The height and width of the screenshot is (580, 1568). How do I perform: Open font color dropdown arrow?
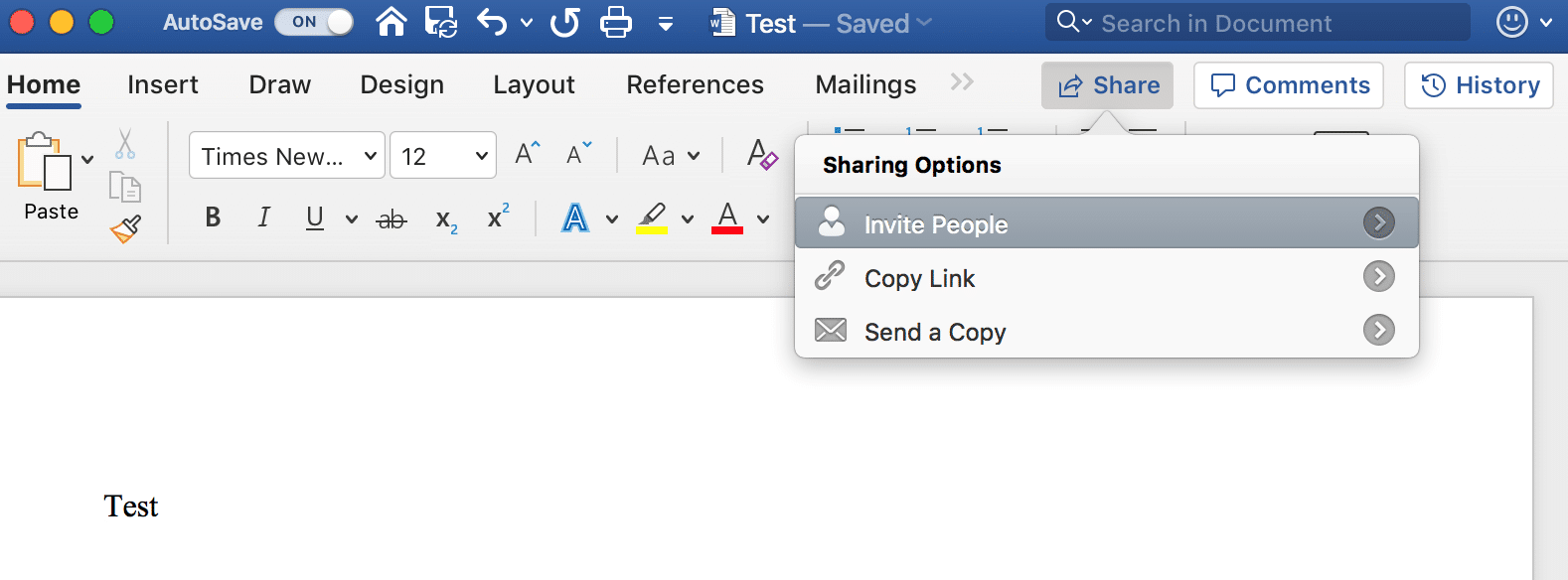763,219
